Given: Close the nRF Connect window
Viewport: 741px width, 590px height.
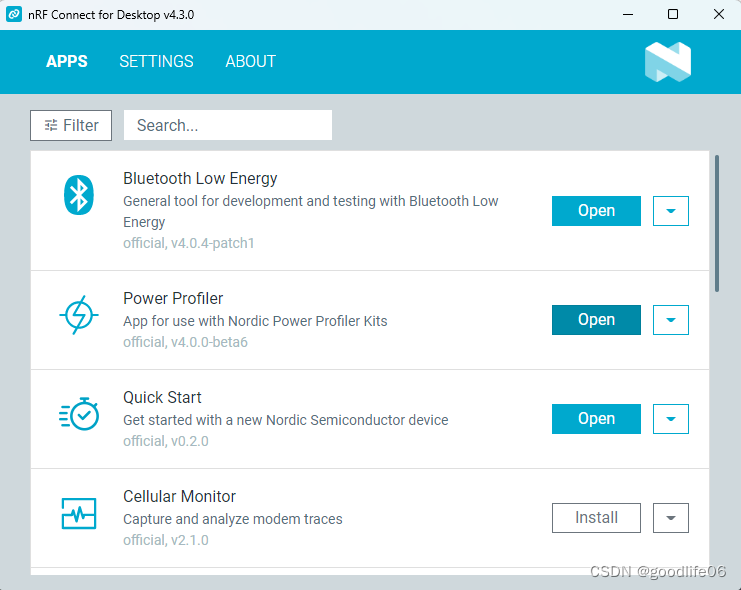Looking at the screenshot, I should pos(719,14).
